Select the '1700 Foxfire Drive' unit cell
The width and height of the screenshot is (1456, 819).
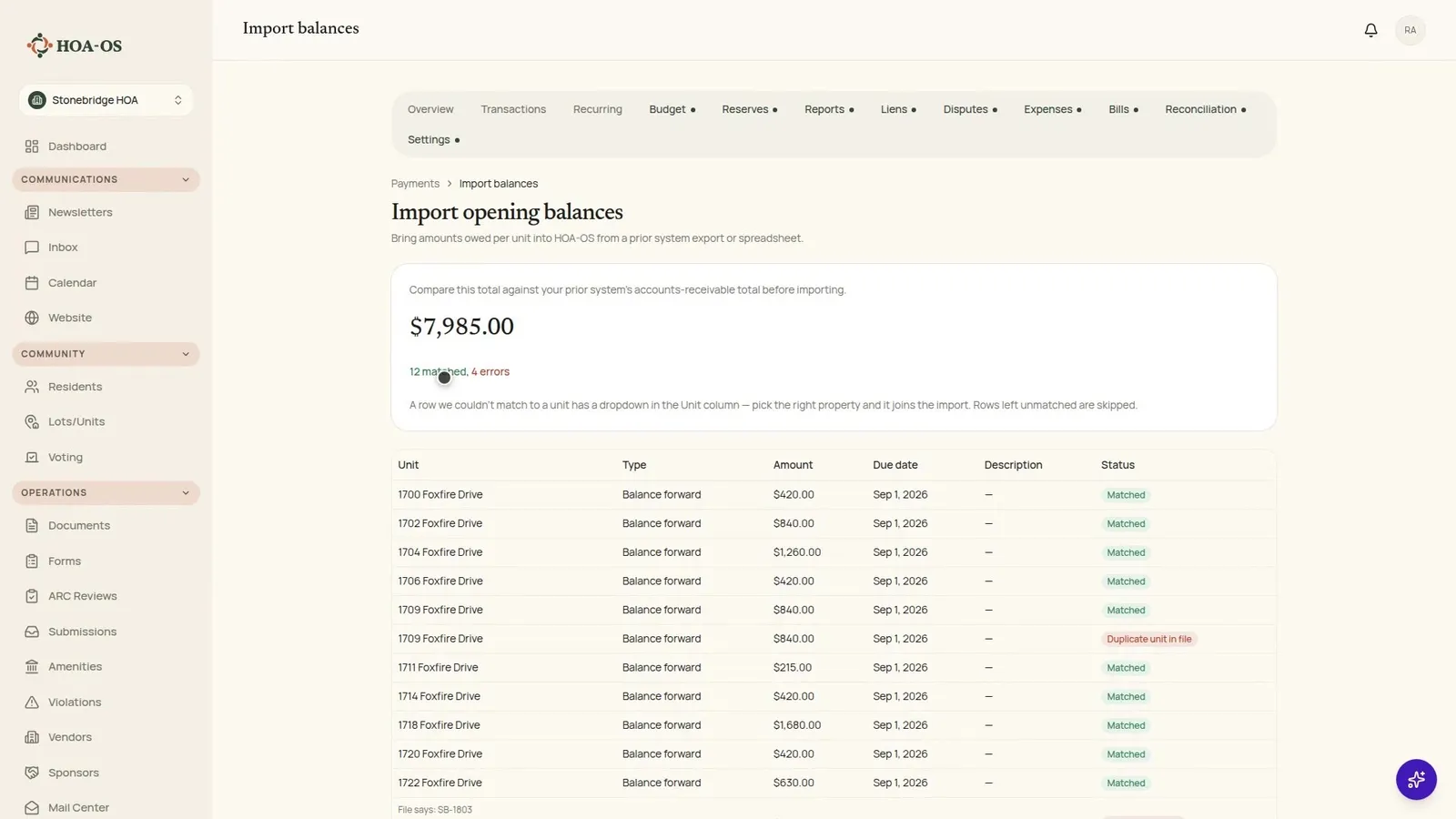440,495
